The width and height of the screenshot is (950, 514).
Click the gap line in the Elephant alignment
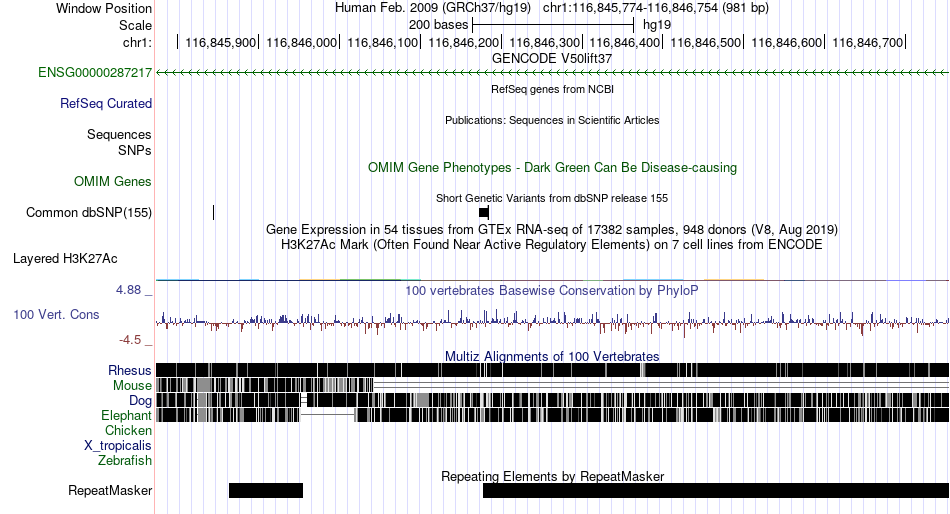[x=327, y=415]
